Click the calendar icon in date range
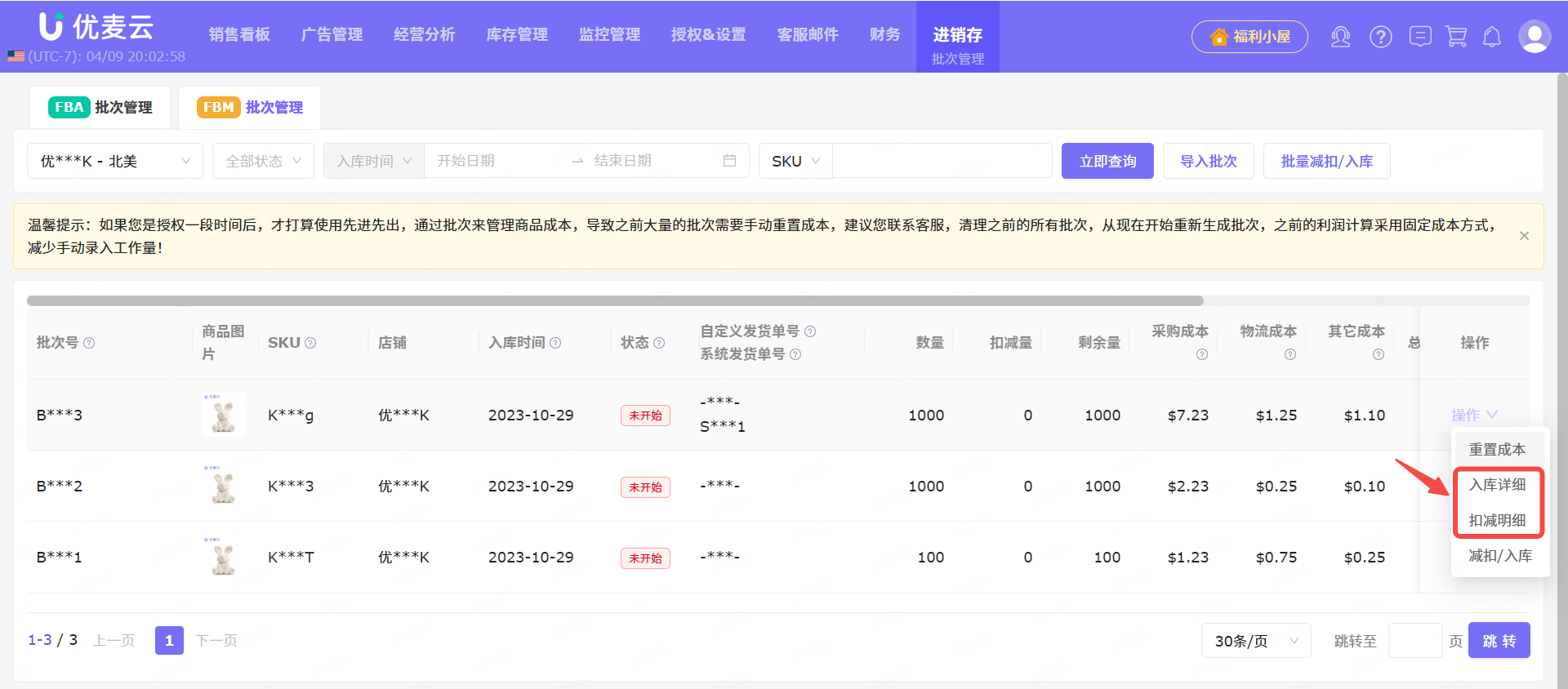This screenshot has width=1568, height=689. [729, 161]
